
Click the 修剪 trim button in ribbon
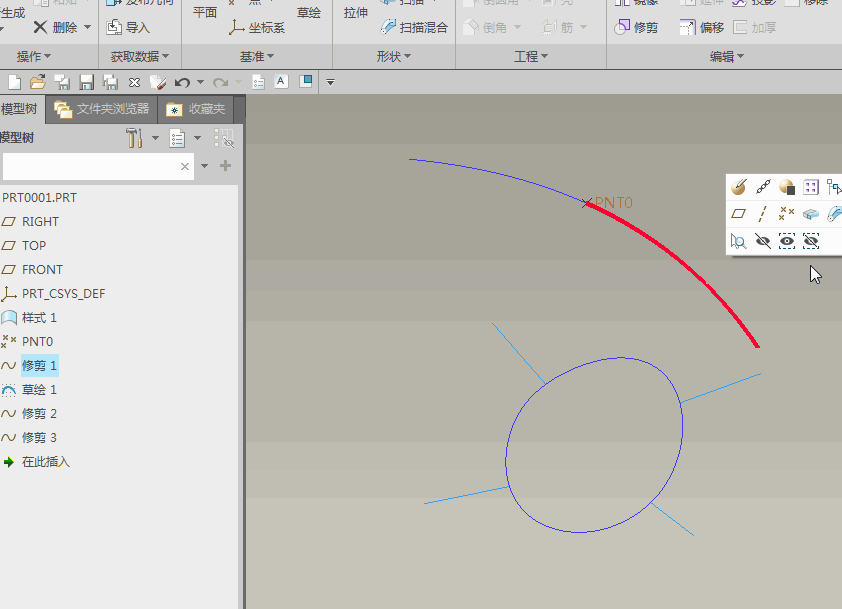(x=636, y=27)
